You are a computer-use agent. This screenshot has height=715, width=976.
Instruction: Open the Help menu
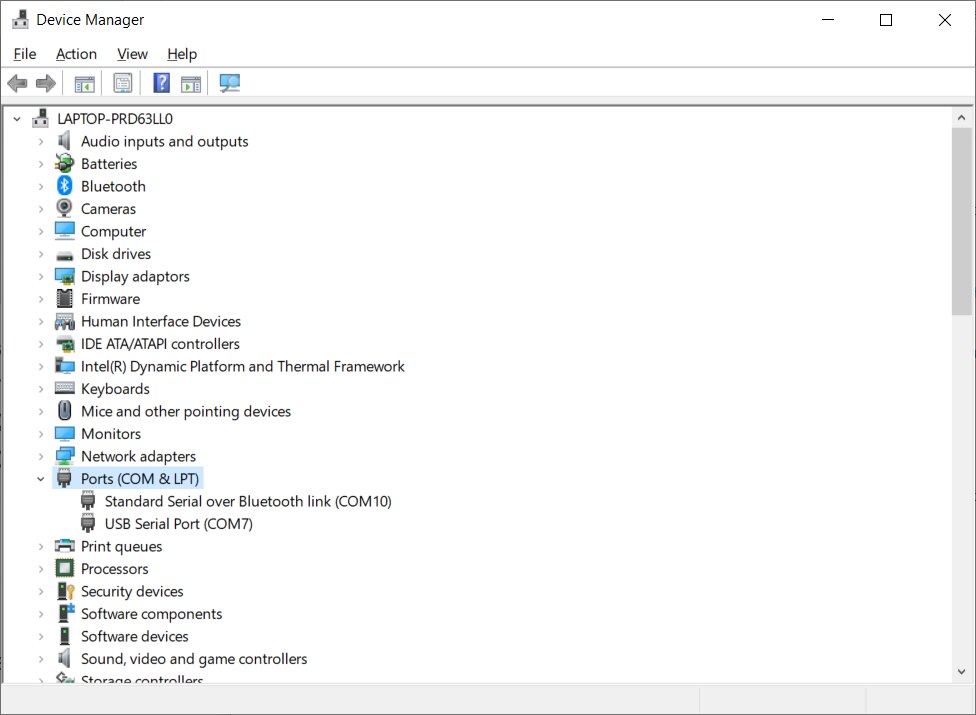[x=182, y=54]
